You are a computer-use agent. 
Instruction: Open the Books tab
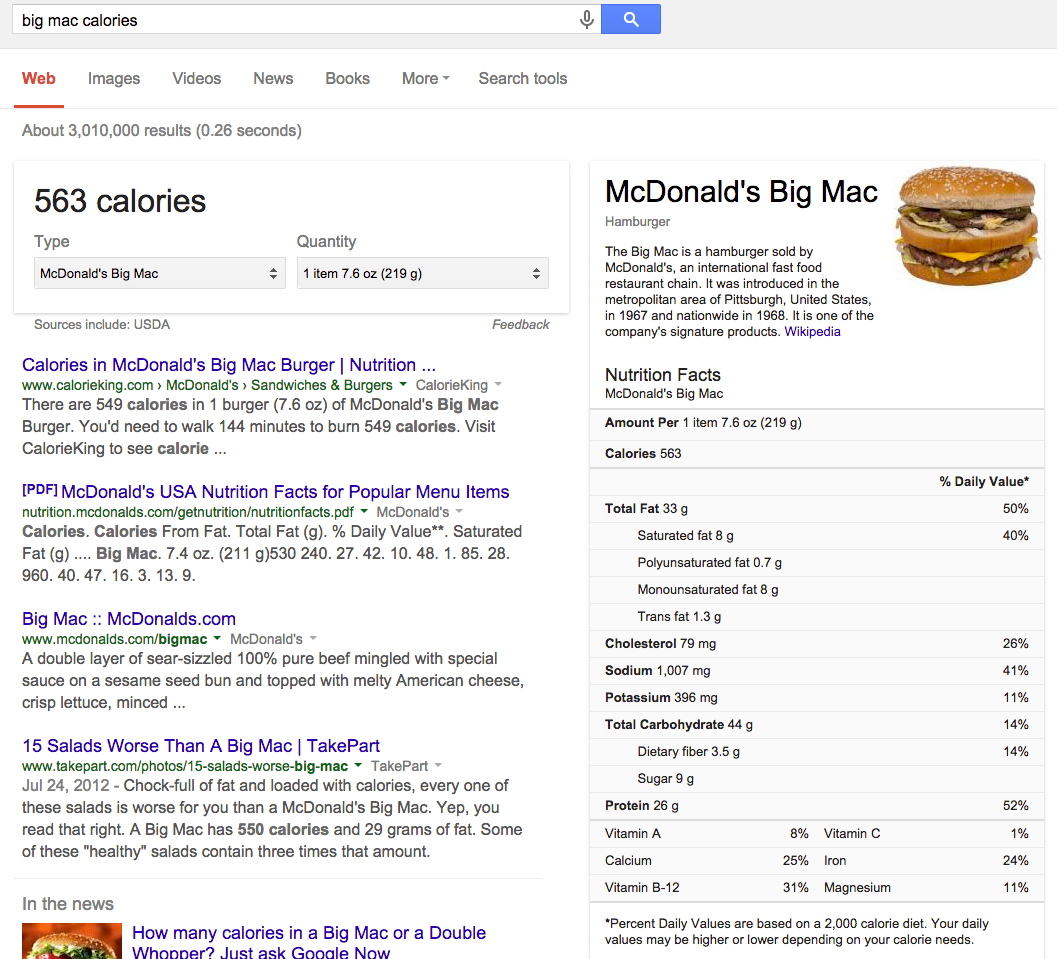347,79
